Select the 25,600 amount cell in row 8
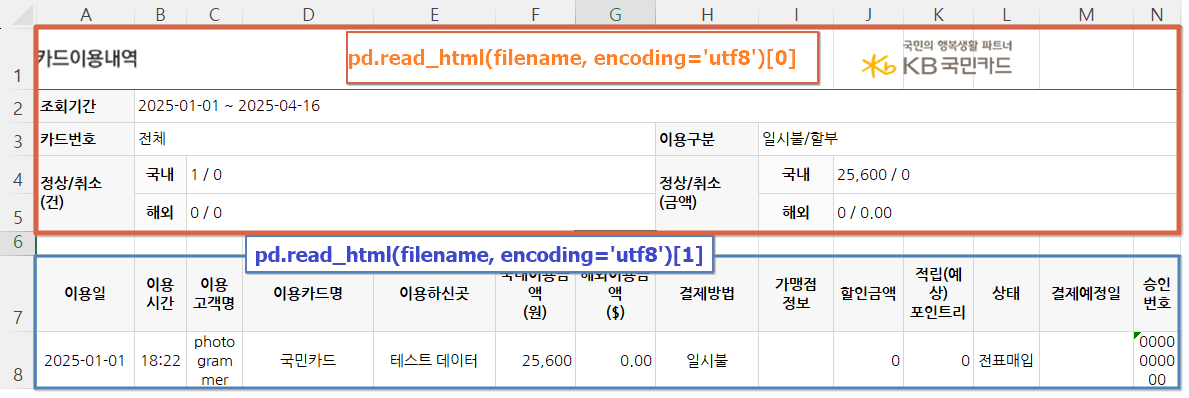Image resolution: width=1189 pixels, height=398 pixels. pyautogui.click(x=535, y=361)
